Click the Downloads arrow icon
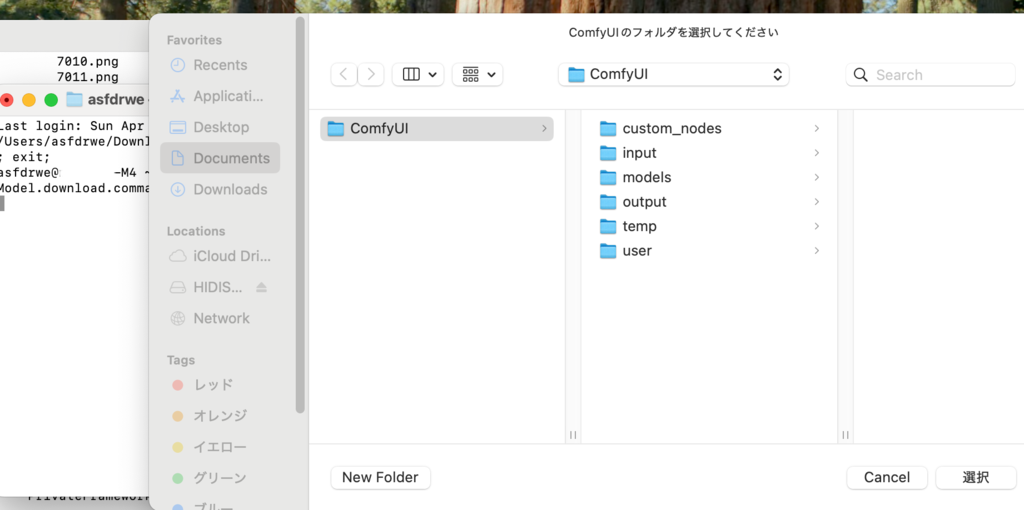The height and width of the screenshot is (510, 1024). click(178, 189)
